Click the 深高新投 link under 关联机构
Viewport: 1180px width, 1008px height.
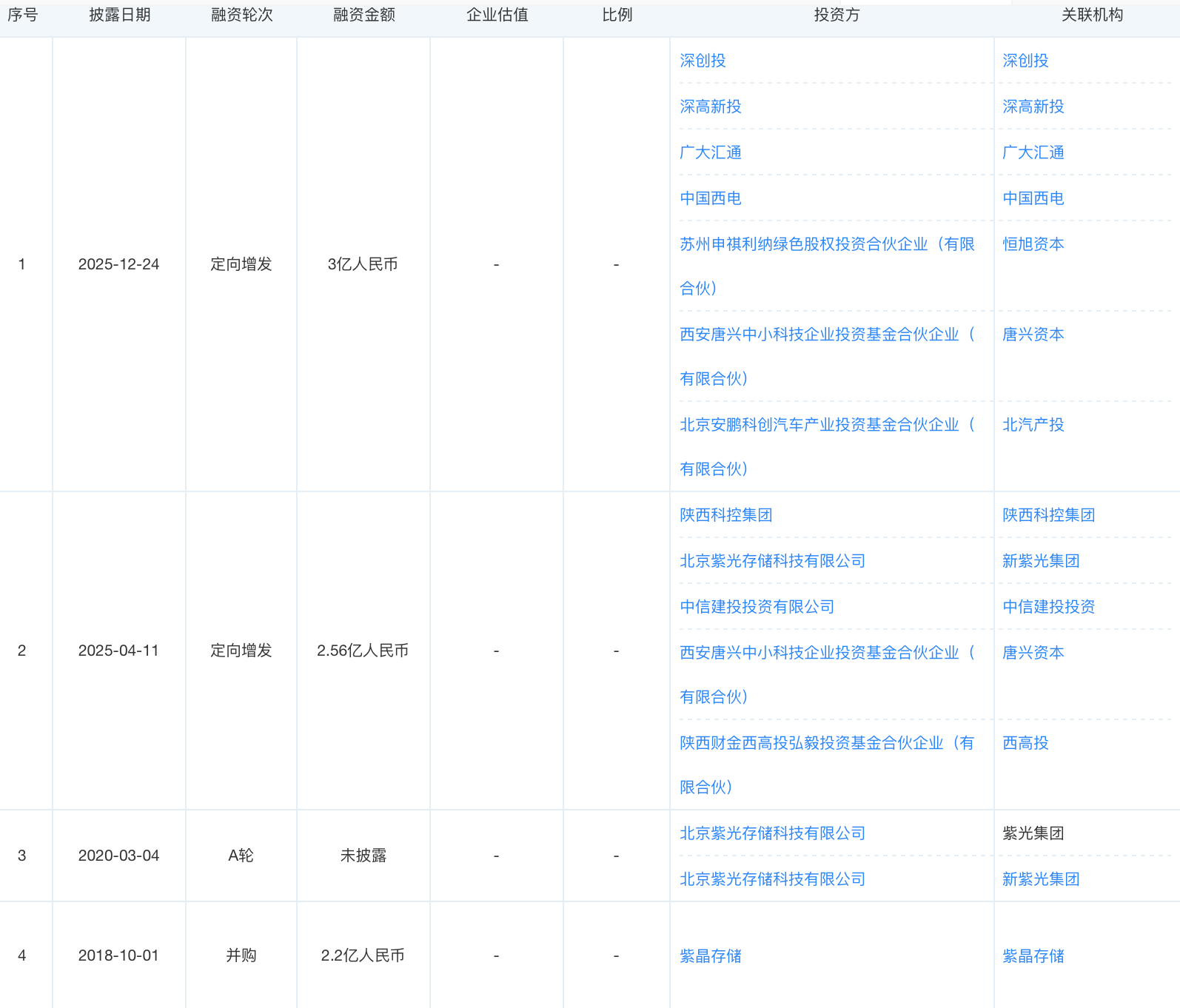[x=1033, y=107]
